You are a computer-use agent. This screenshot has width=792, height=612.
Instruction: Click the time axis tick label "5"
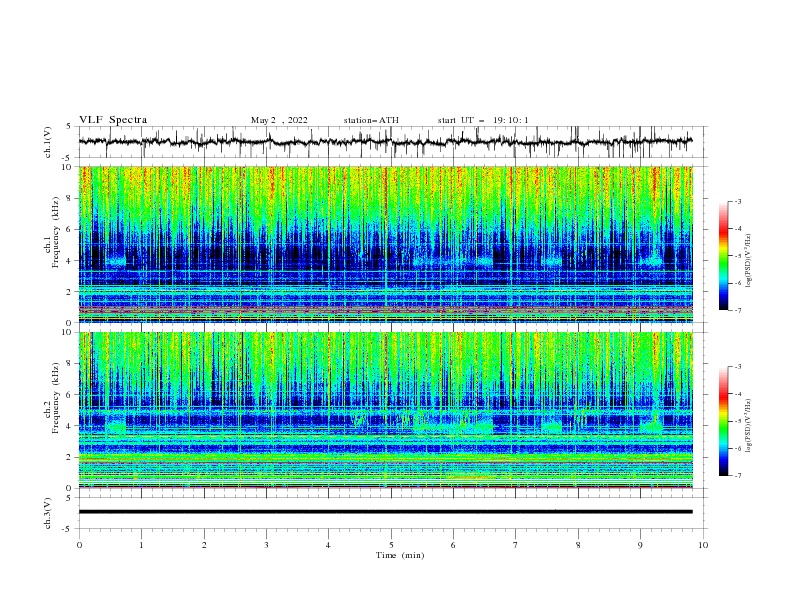(x=391, y=545)
